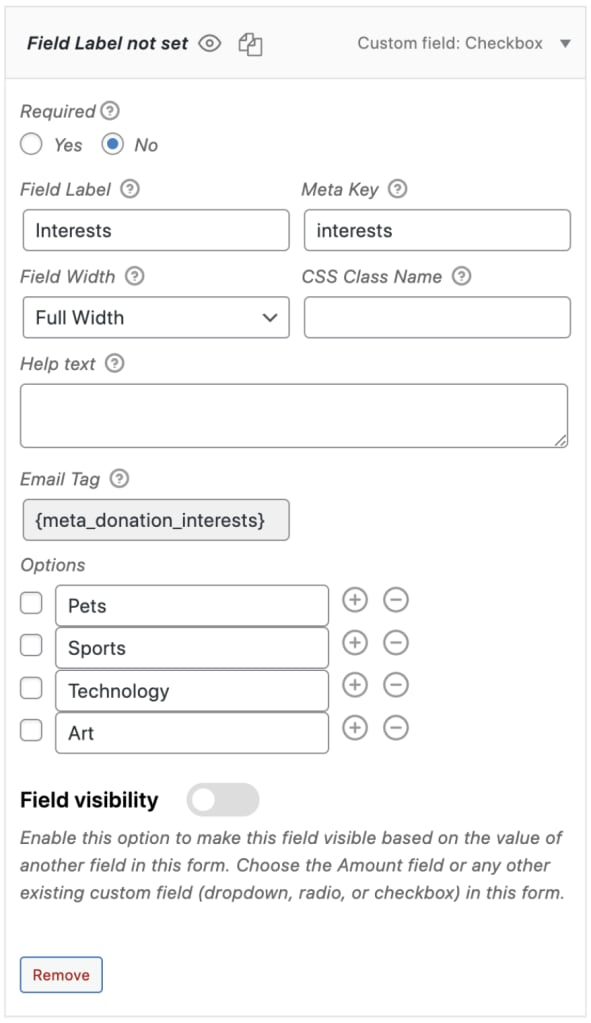Open the Full Width dropdown
Screen dimensions: 591x1023
point(156,318)
